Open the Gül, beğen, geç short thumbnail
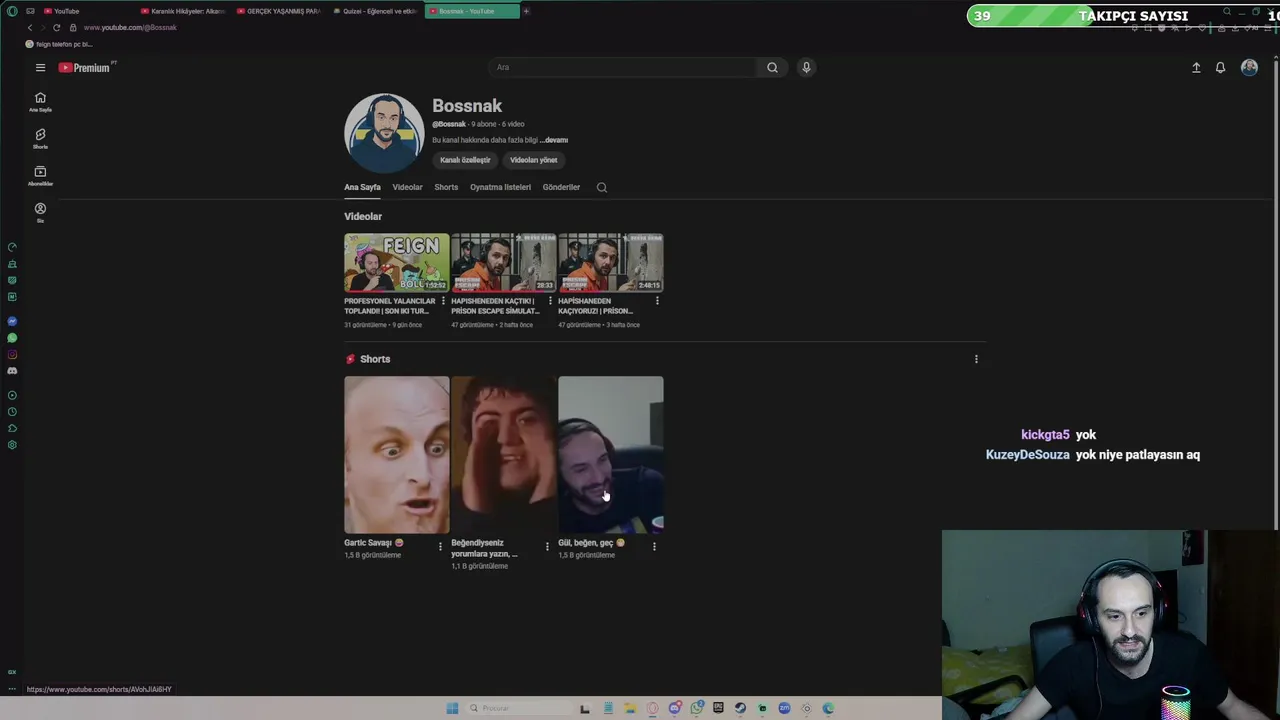The width and height of the screenshot is (1280, 720). [611, 455]
